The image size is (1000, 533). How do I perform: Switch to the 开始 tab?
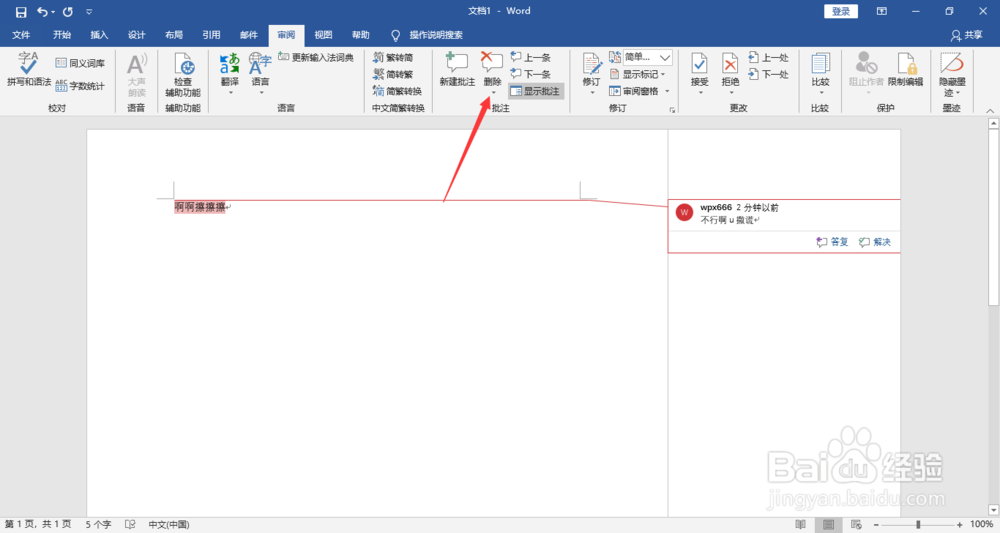62,35
